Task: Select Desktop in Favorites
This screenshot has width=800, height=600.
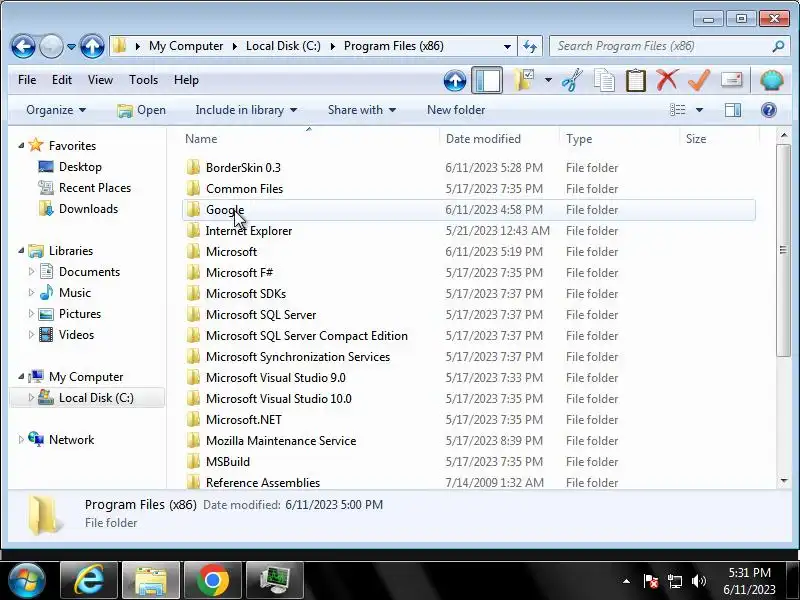Action: coord(80,167)
